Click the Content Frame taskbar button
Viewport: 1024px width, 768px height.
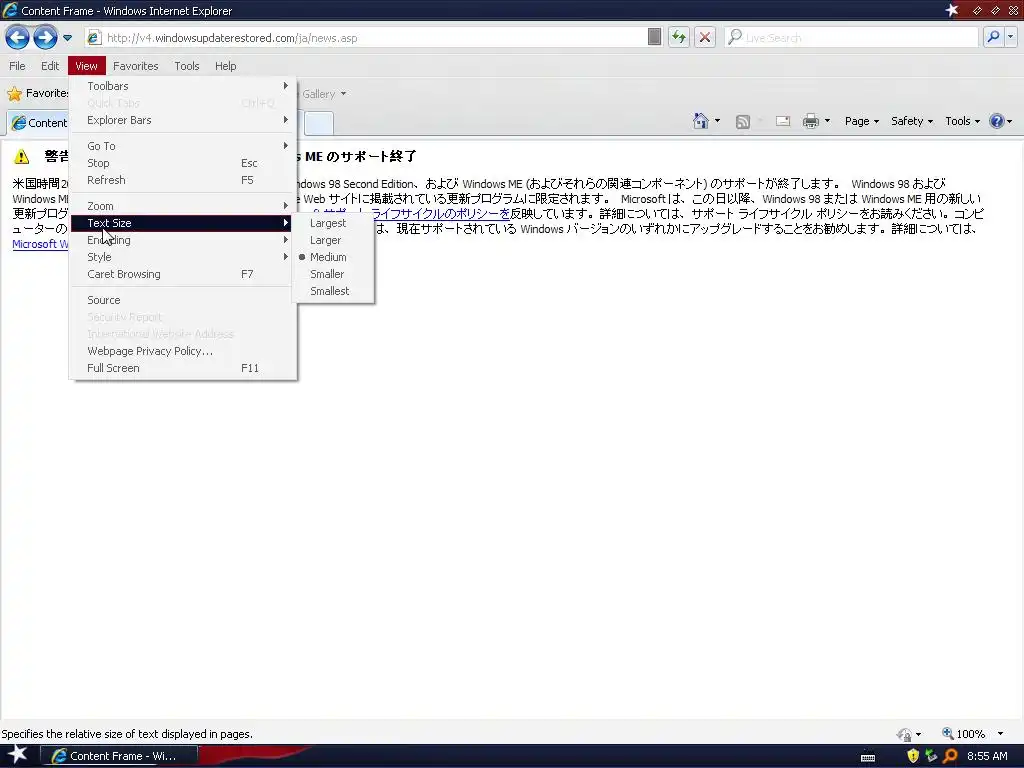coord(119,756)
